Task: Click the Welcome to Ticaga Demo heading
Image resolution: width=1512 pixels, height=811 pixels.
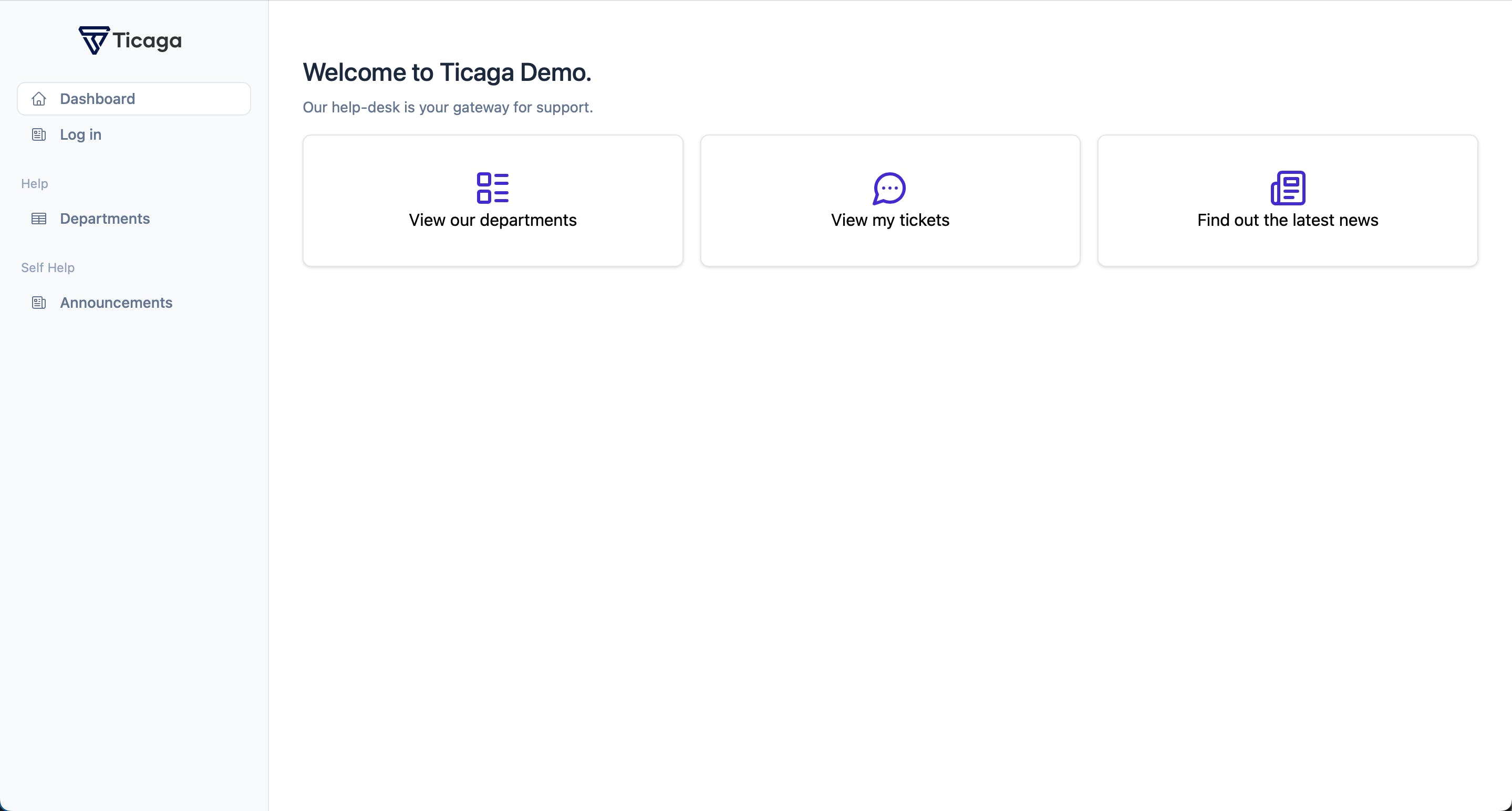Action: (x=447, y=73)
